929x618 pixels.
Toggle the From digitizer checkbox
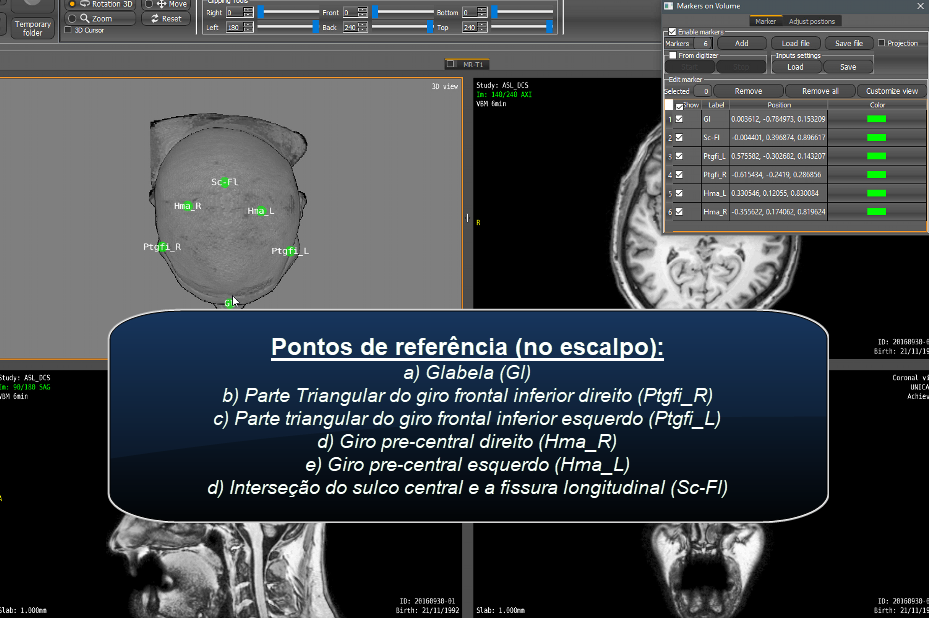672,55
